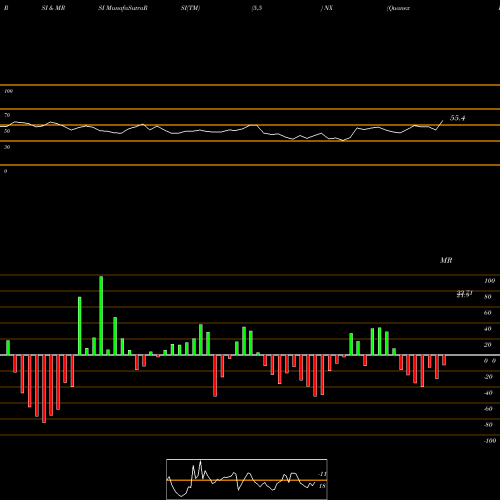The width and height of the screenshot is (500, 500).
Task: Click the RSI axis label 50
Action: [7, 131]
